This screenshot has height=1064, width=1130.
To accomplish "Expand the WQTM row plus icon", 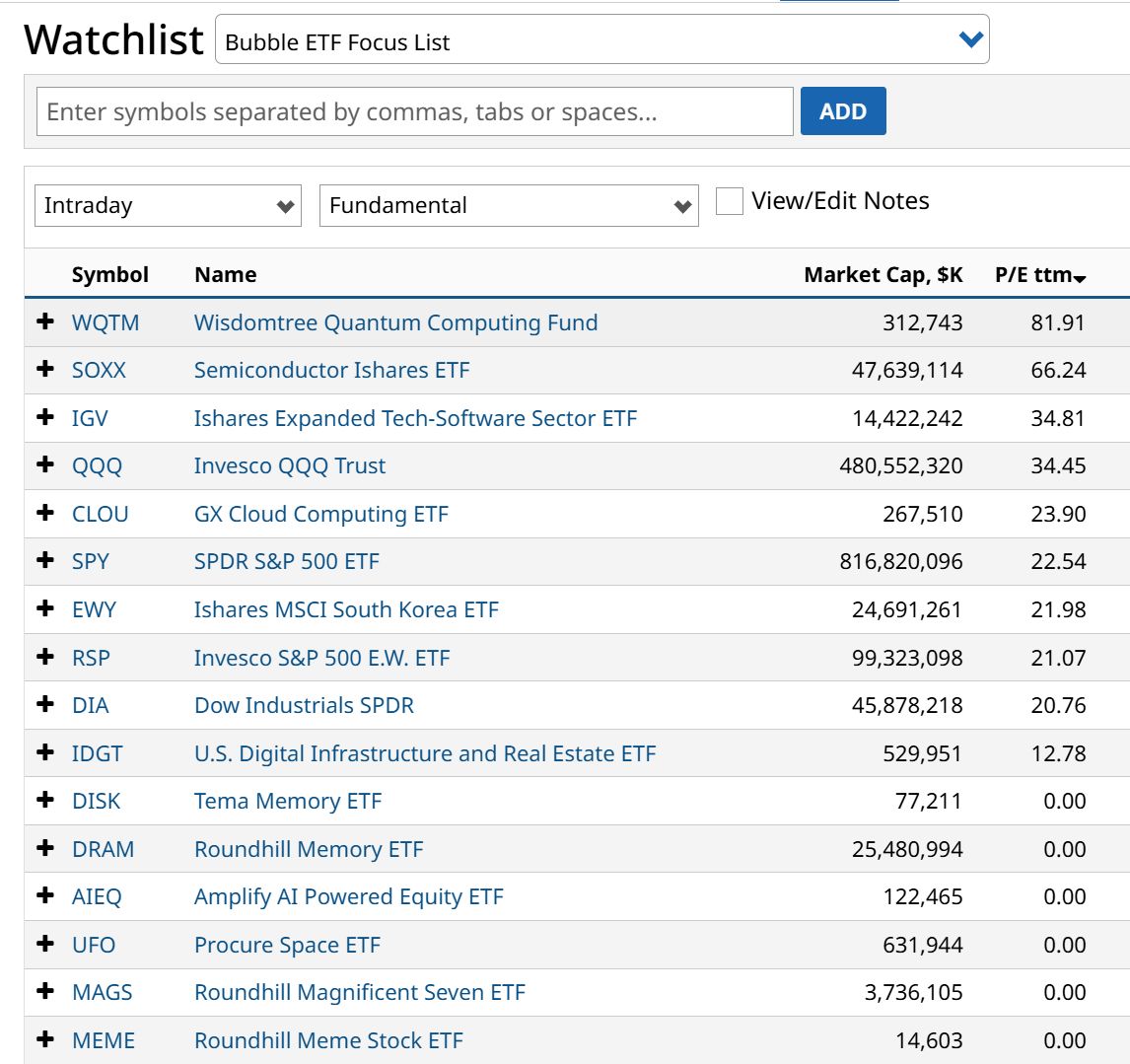I will click(45, 321).
